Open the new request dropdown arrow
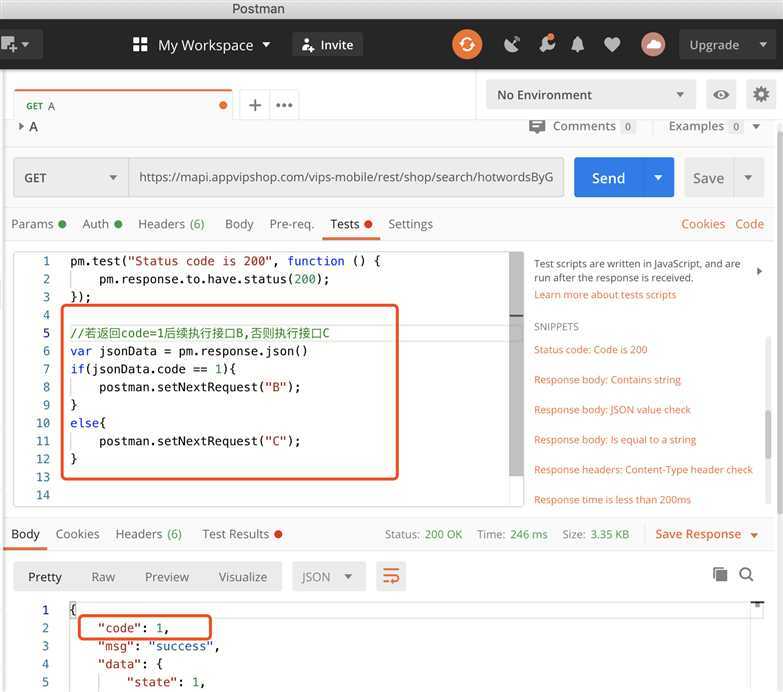783x692 pixels. click(x=25, y=44)
